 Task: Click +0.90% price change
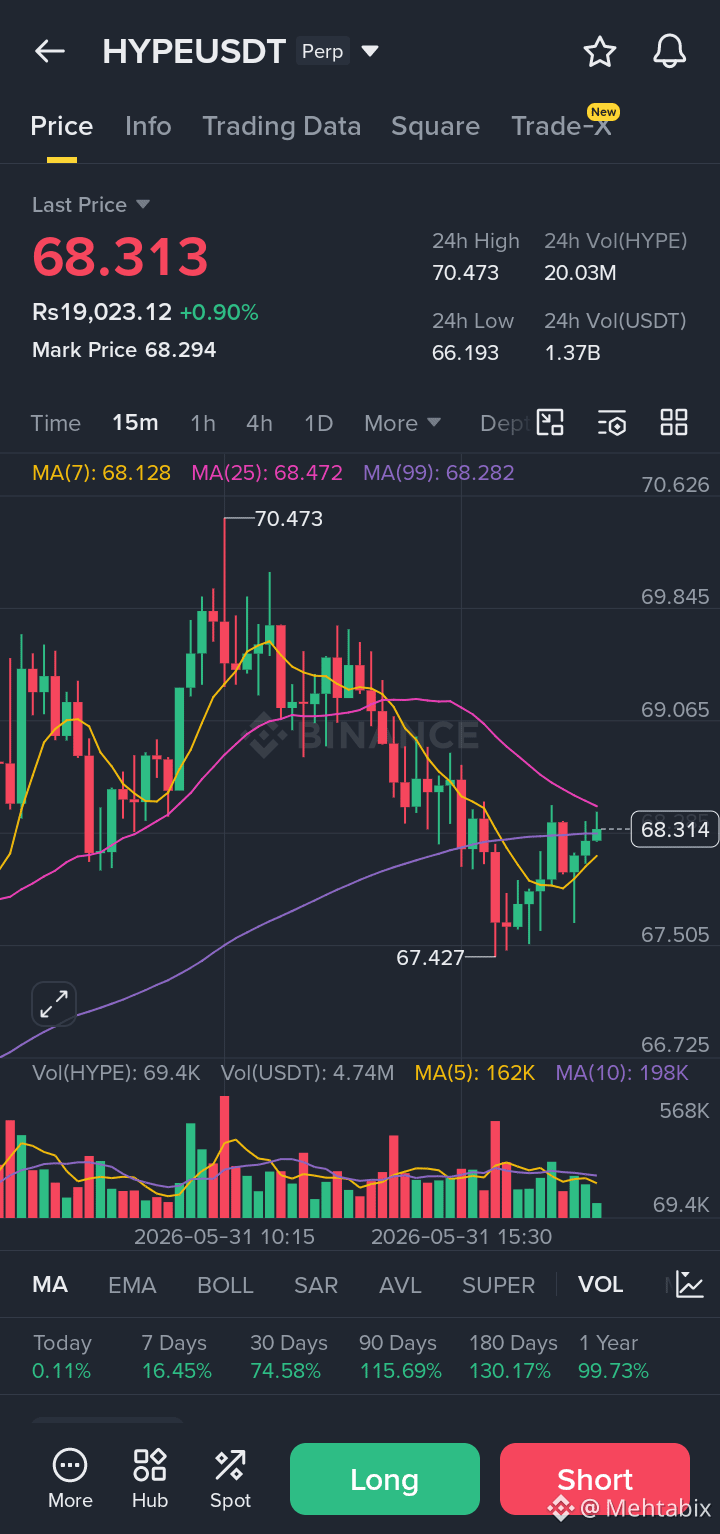(x=219, y=312)
